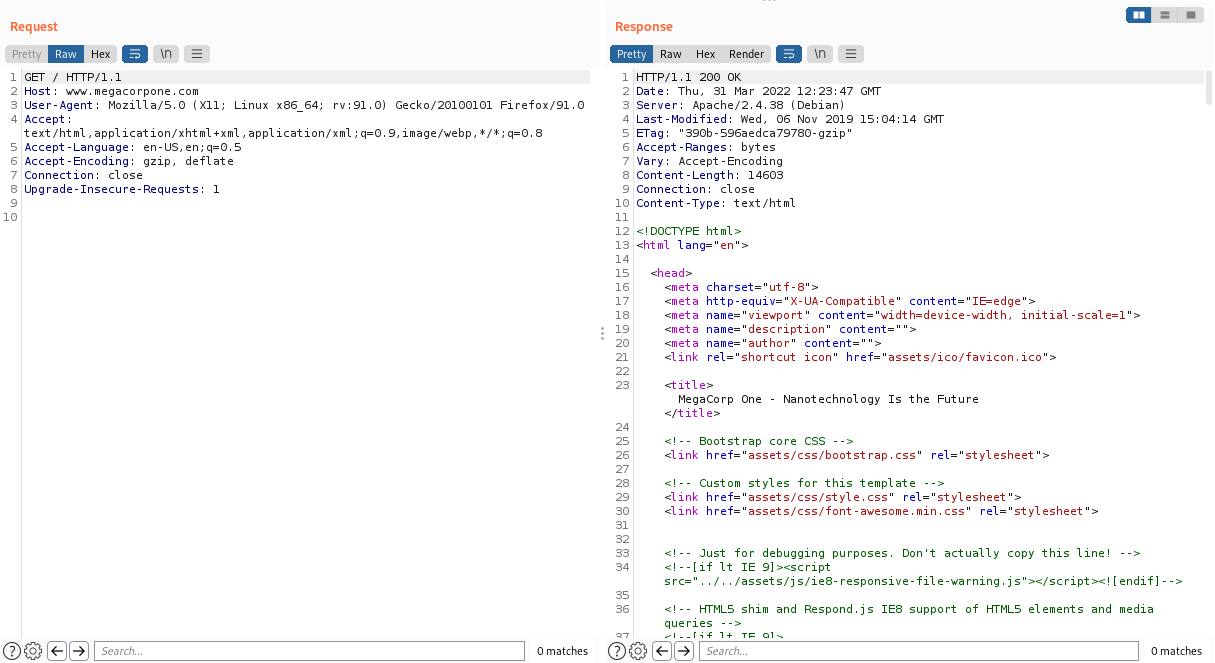Viewport: 1215px width, 663px height.
Task: Select side-by-side layout icon
Action: point(1138,15)
